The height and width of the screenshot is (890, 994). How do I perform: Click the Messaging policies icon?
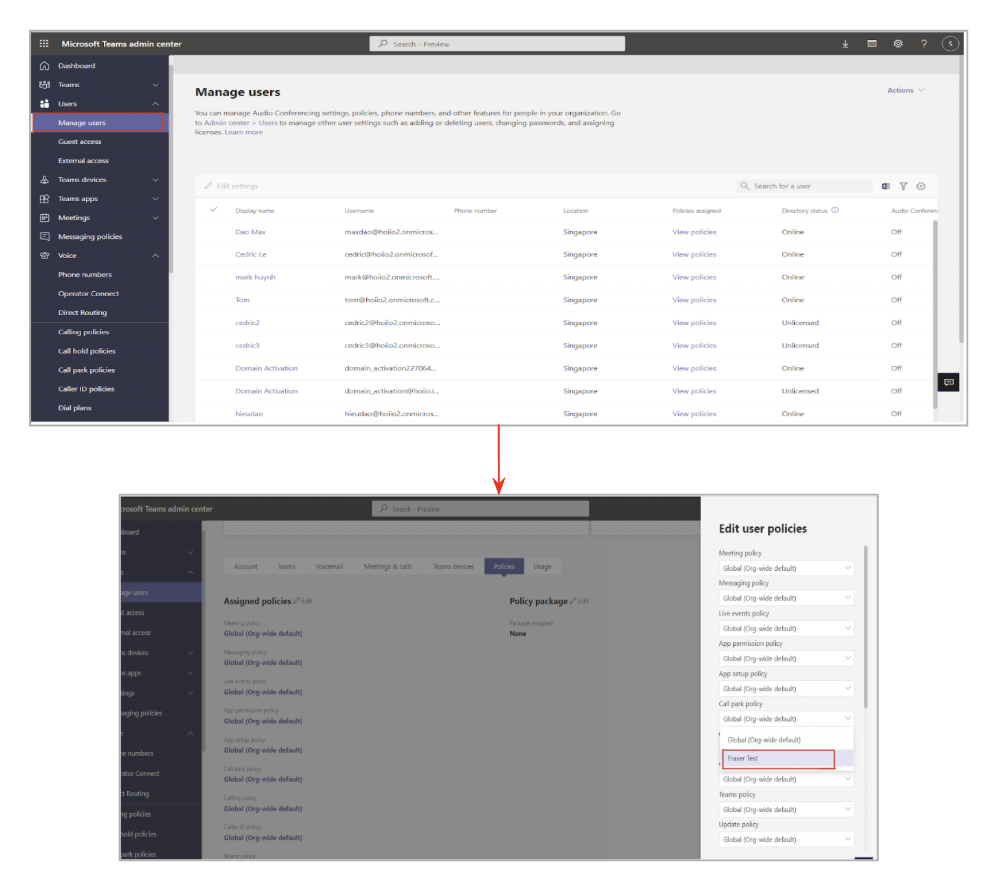[44, 236]
